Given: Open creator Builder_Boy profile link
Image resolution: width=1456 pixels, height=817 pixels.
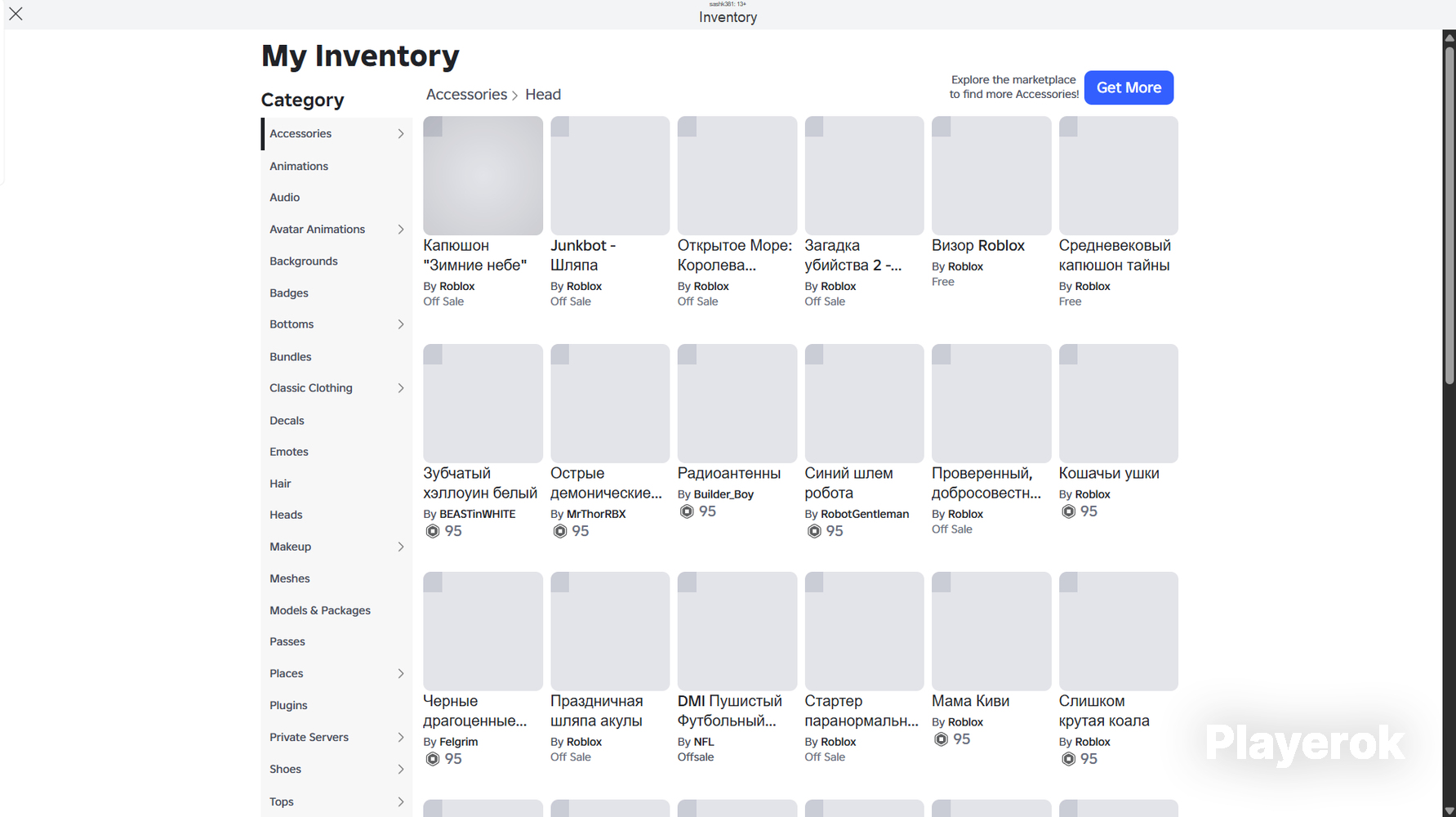Looking at the screenshot, I should click(724, 494).
